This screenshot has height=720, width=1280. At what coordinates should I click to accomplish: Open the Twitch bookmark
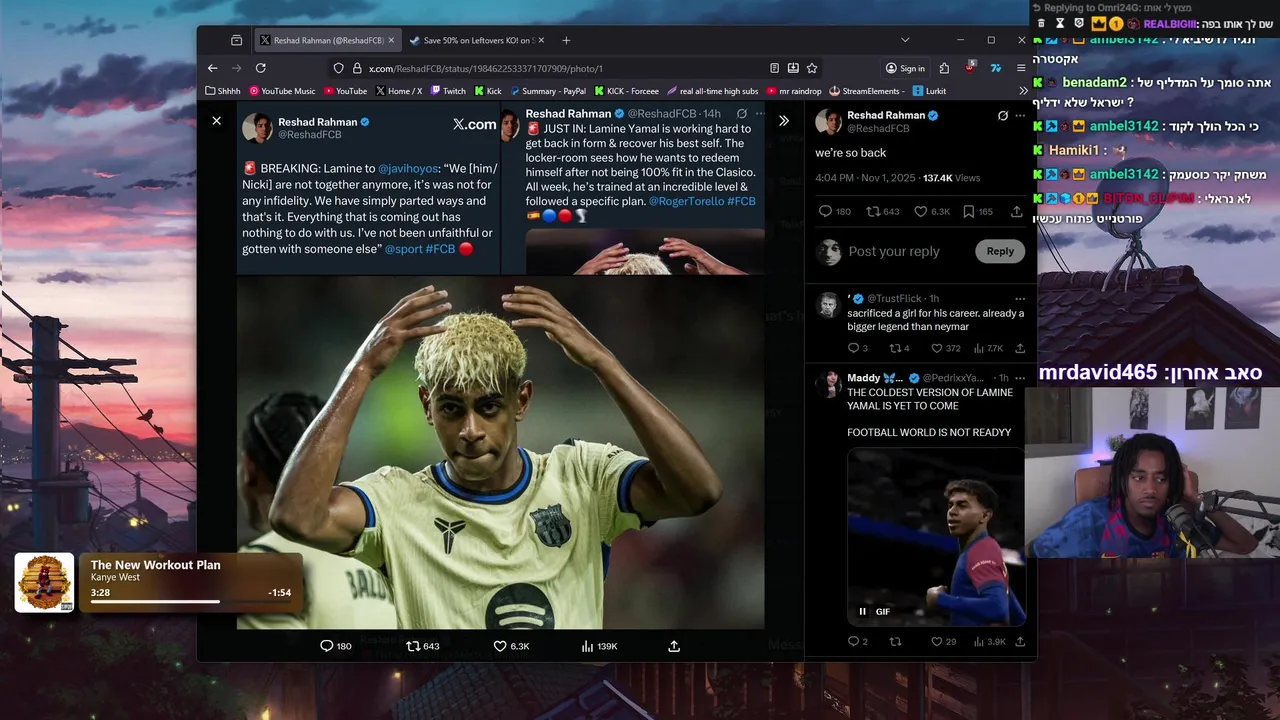tap(448, 91)
